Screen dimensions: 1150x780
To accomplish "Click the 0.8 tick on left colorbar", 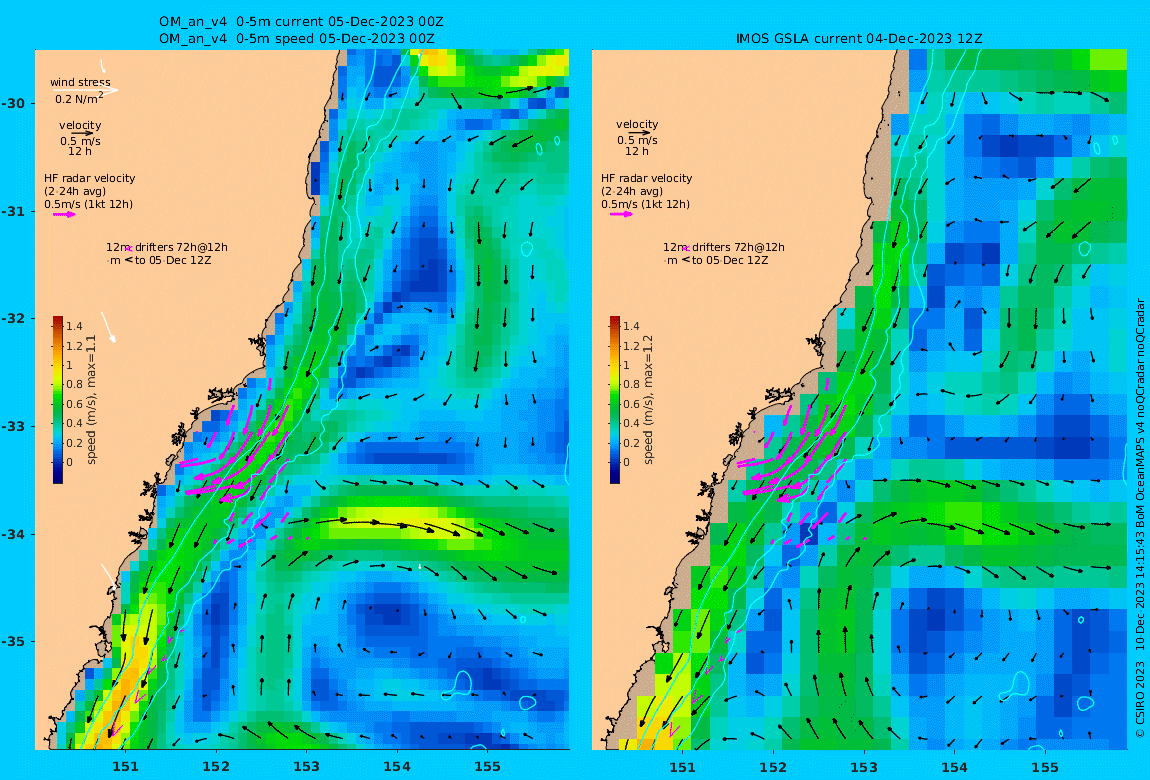I will (74, 384).
